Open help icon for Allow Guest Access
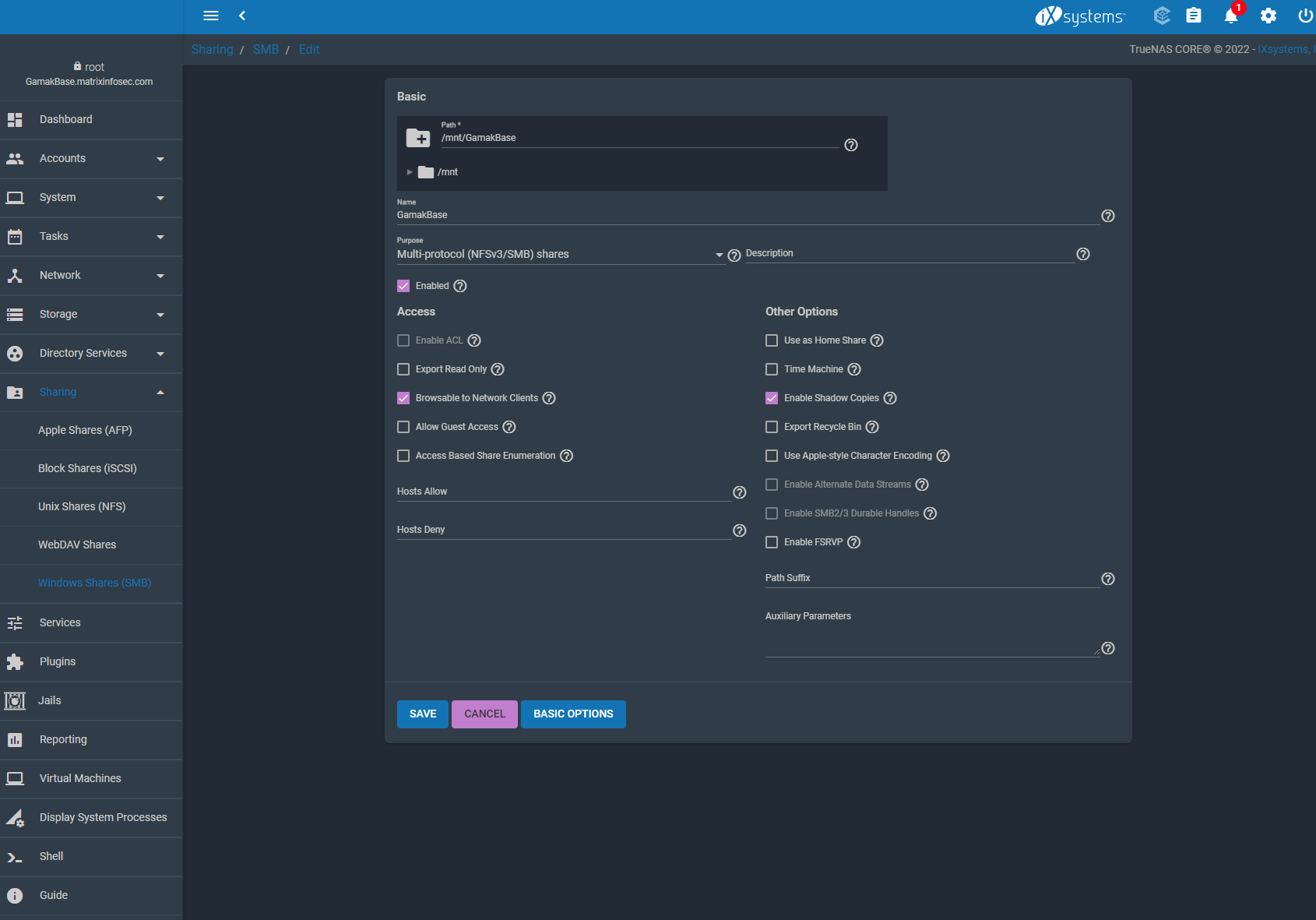Screen dimensions: 1316x920 [509, 427]
